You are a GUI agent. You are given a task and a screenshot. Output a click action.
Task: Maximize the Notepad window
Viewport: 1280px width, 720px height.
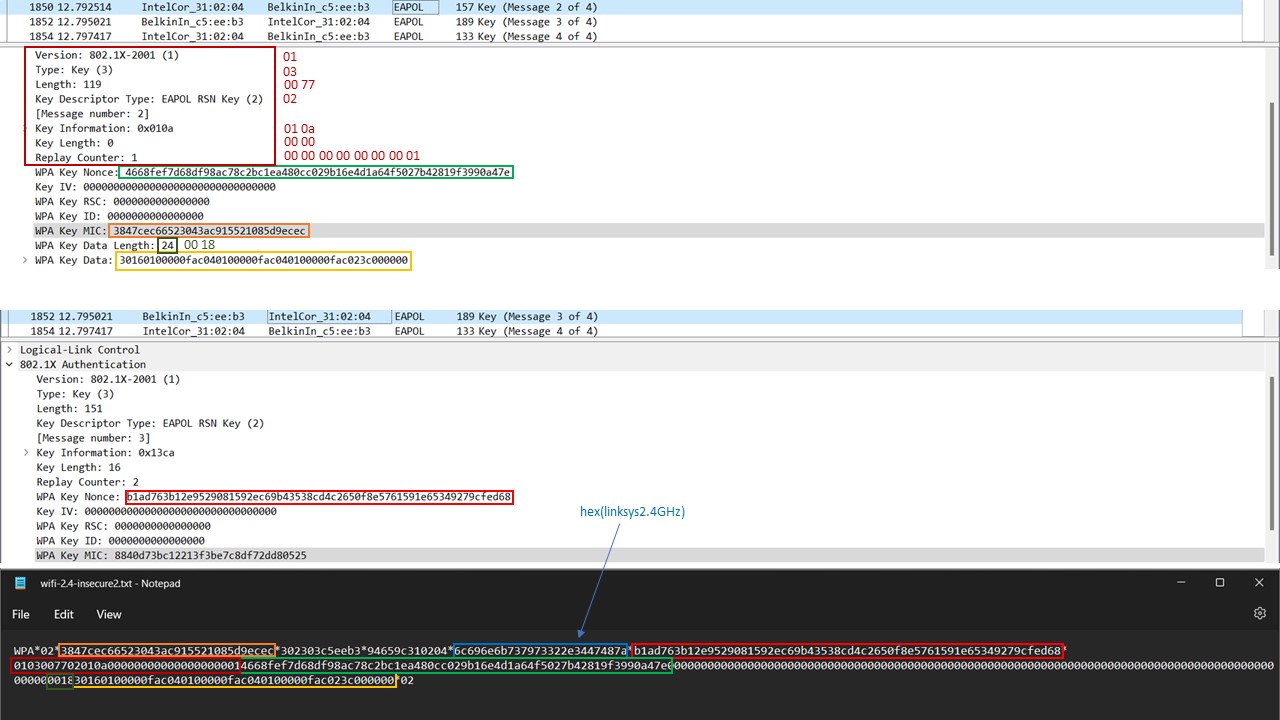1220,583
